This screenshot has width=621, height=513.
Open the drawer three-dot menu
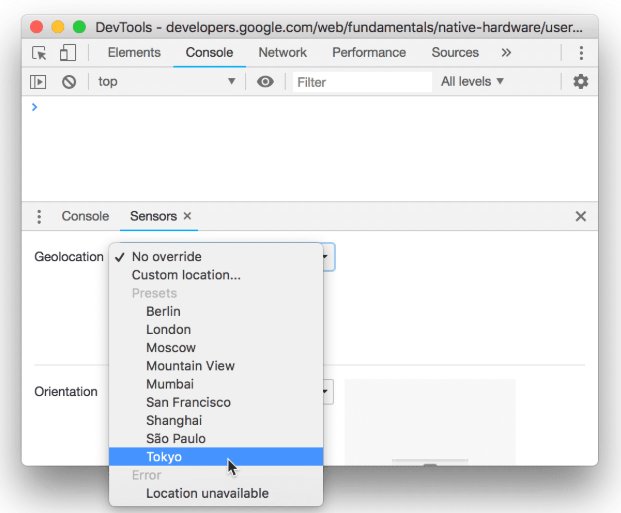click(x=40, y=216)
